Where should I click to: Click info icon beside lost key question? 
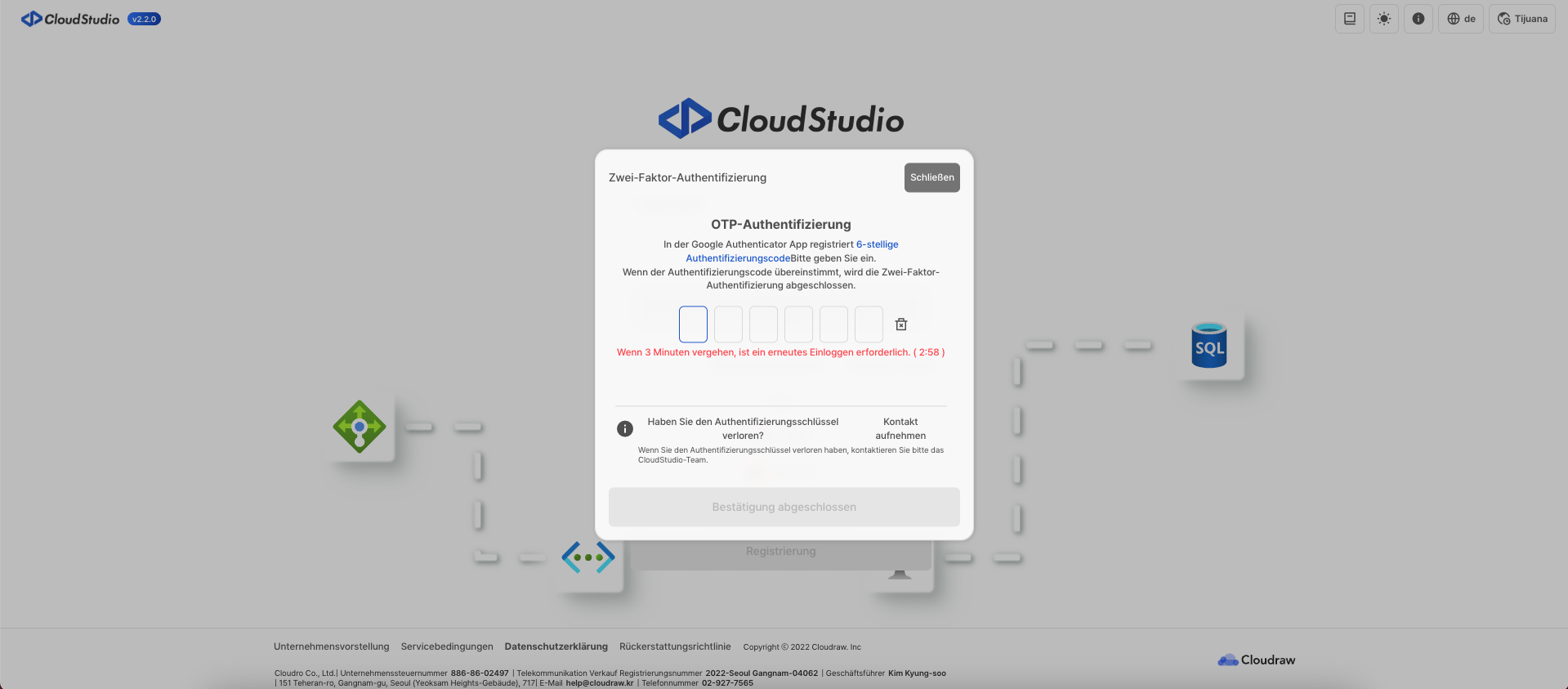click(x=625, y=428)
